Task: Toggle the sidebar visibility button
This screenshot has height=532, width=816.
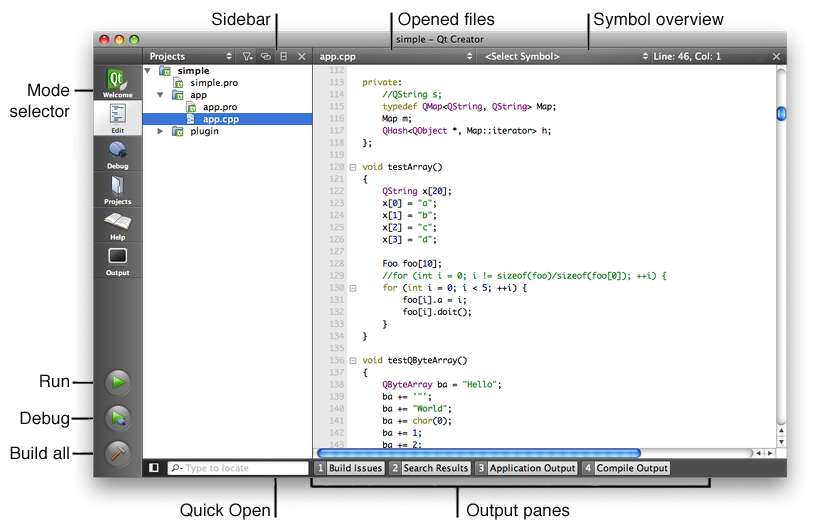Action: coord(154,468)
